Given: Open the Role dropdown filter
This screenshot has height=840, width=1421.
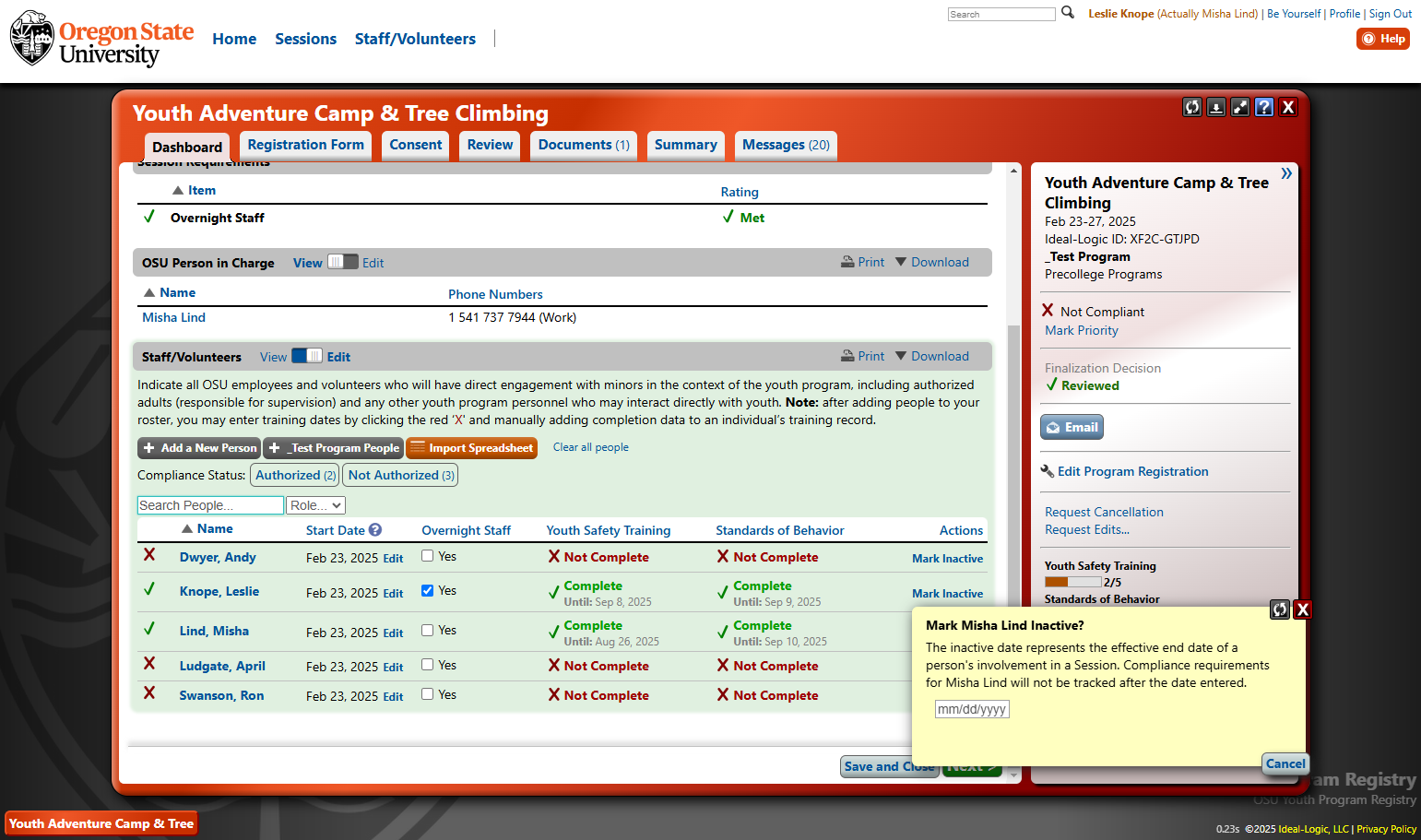Looking at the screenshot, I should (x=315, y=505).
